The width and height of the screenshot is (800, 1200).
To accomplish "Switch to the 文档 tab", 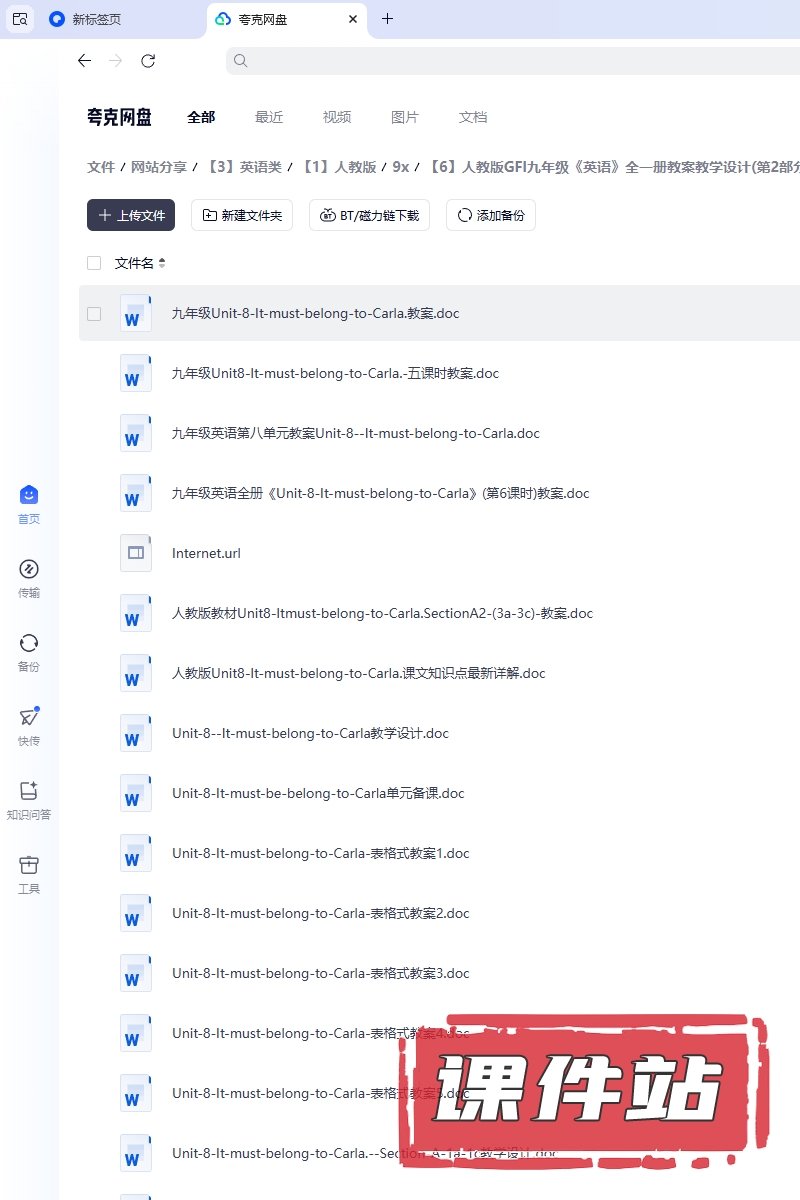I will pyautogui.click(x=473, y=117).
